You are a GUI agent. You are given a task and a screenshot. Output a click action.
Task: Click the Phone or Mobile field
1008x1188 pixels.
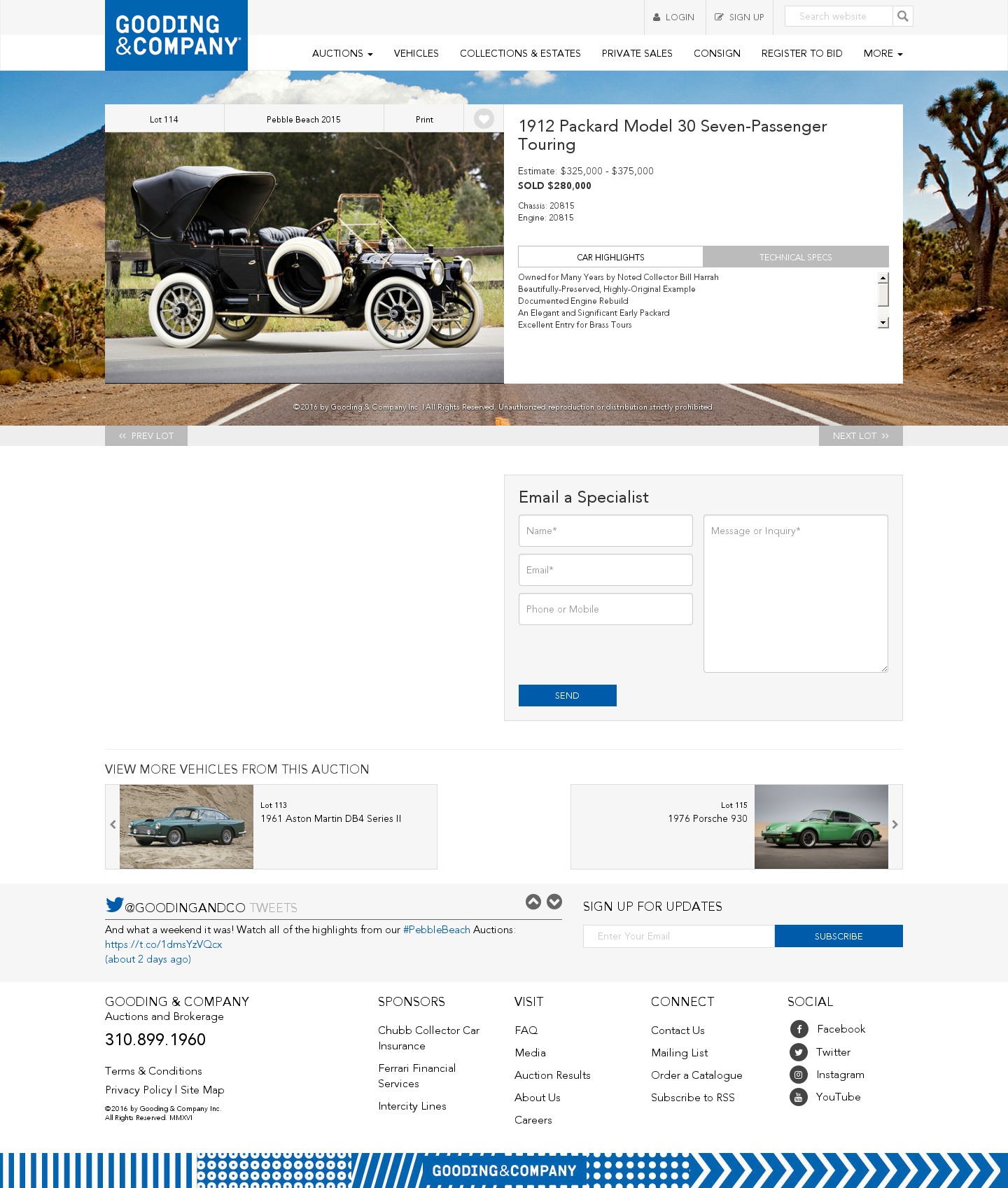605,609
